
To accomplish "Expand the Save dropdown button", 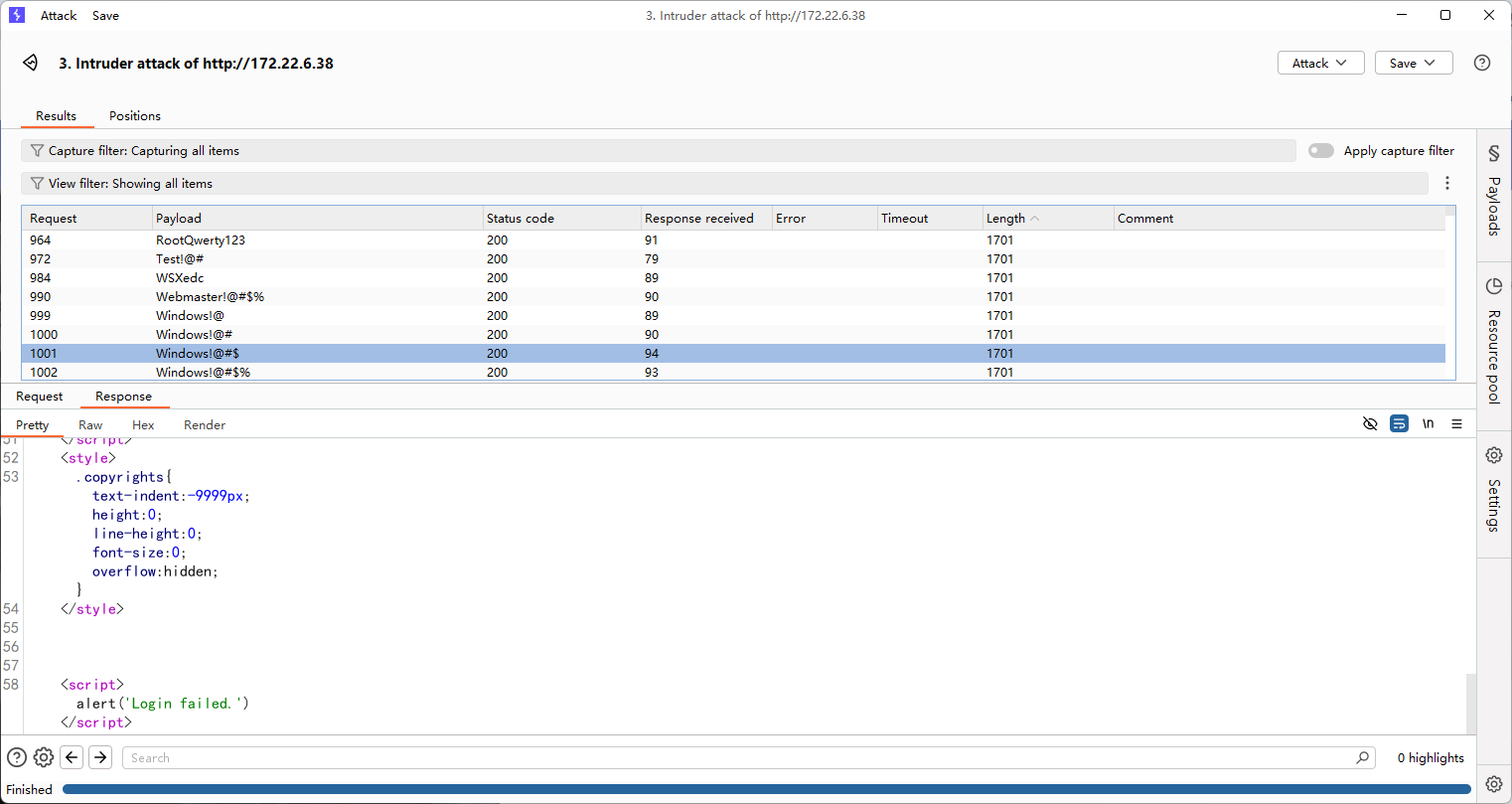I will point(1413,63).
